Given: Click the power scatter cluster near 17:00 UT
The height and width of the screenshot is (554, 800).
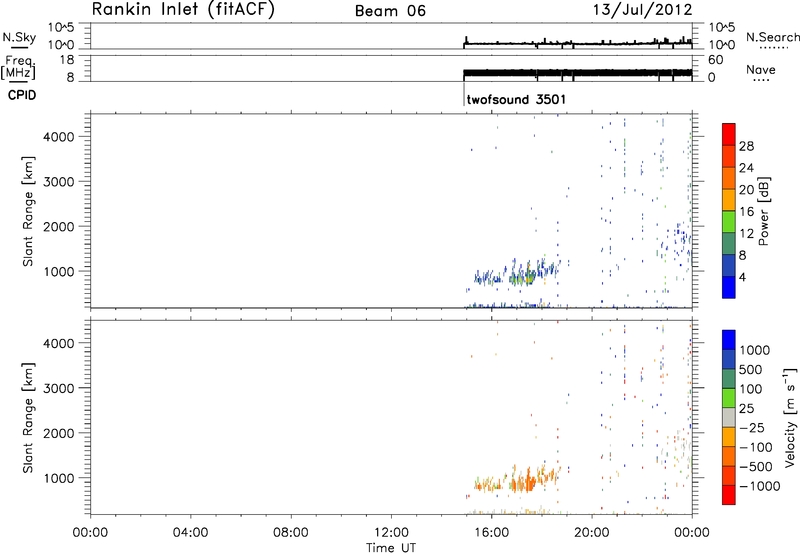Looking at the screenshot, I should point(524,276).
